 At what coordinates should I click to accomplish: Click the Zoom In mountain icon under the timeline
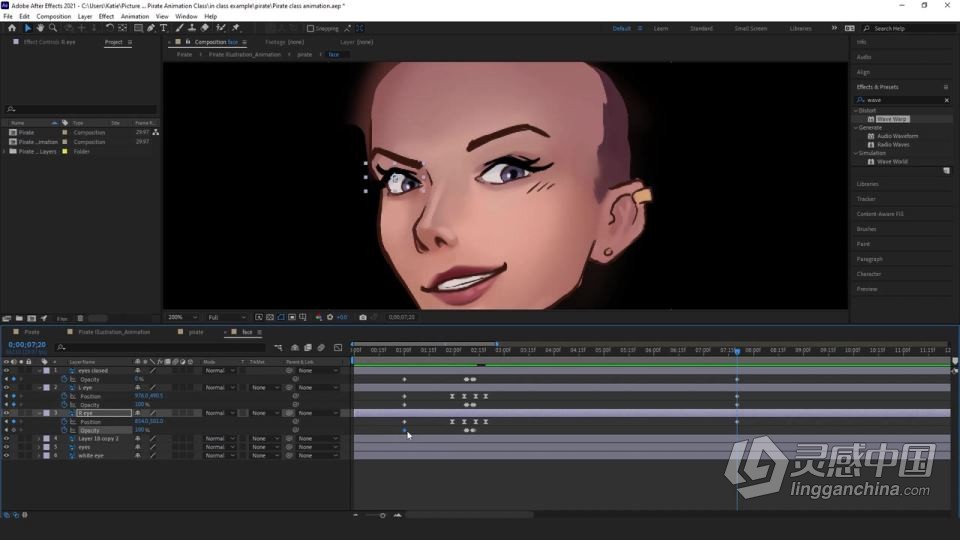click(x=398, y=516)
